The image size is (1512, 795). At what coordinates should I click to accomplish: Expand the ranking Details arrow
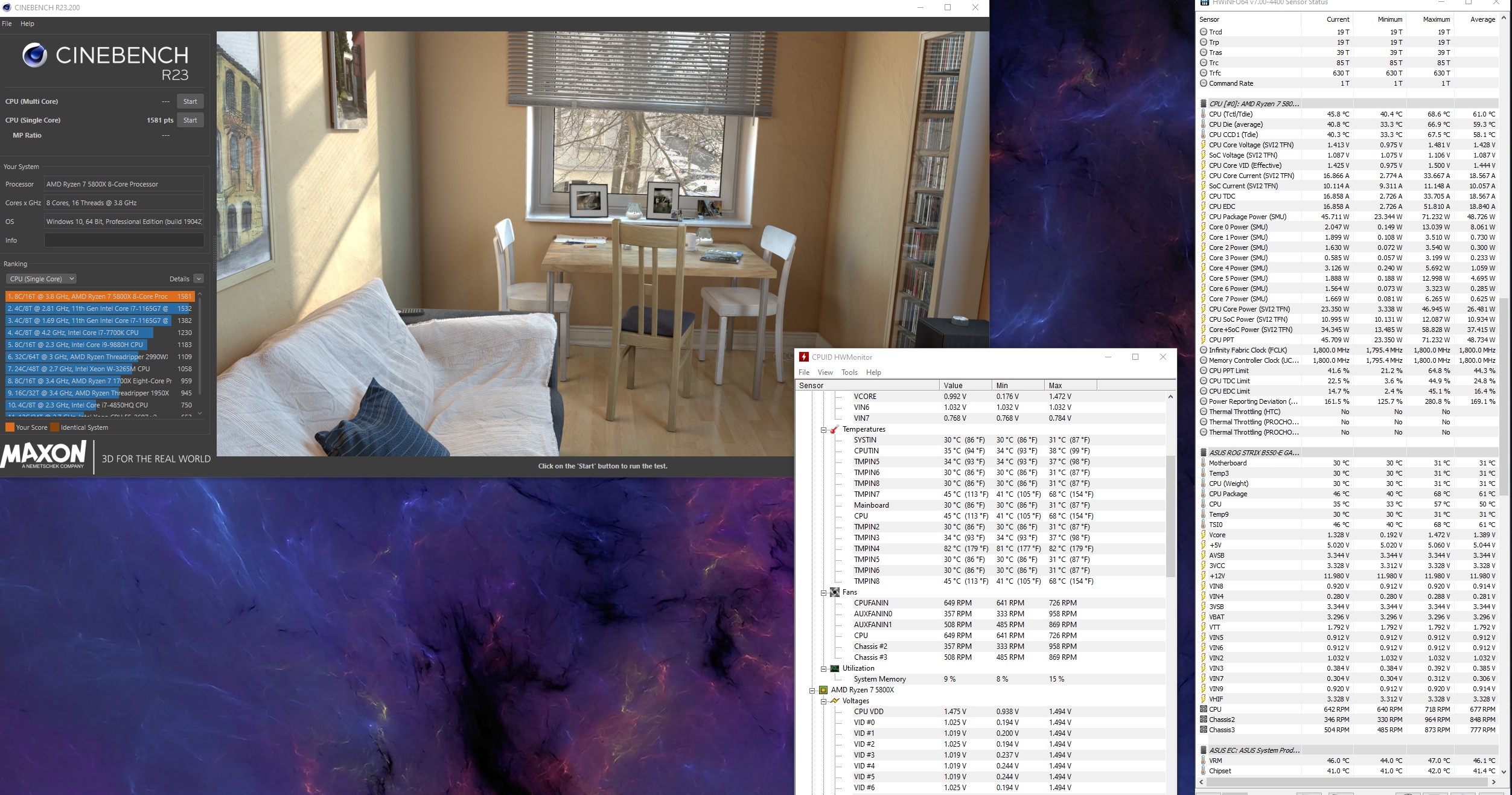pos(199,279)
